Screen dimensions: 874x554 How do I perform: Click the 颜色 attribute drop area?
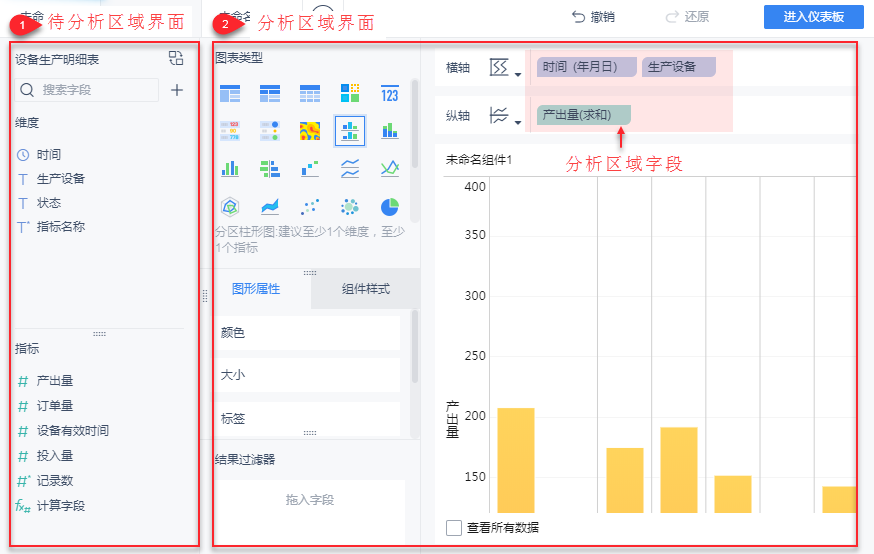pyautogui.click(x=307, y=333)
